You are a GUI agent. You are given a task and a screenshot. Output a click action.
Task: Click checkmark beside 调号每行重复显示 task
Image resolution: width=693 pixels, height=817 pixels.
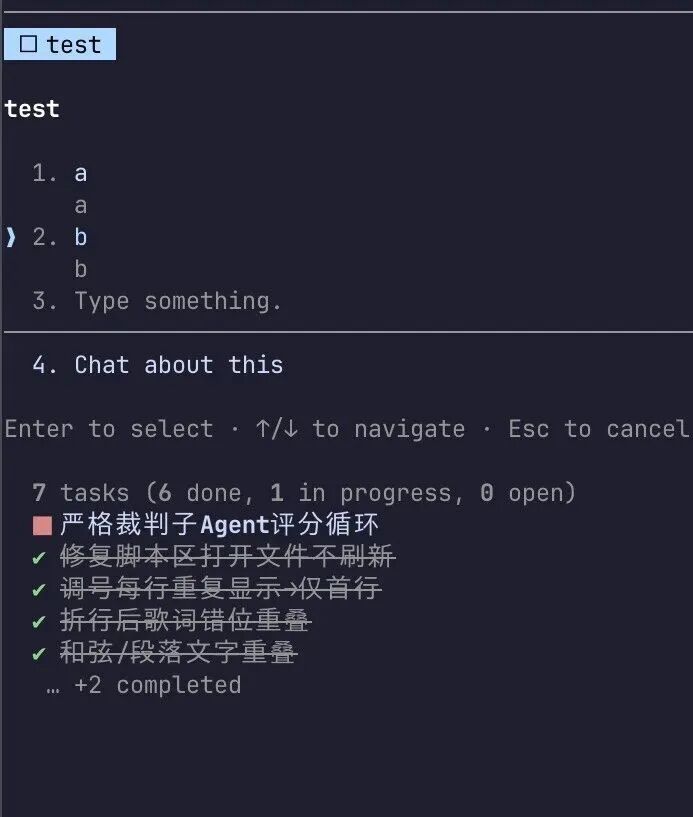click(39, 590)
